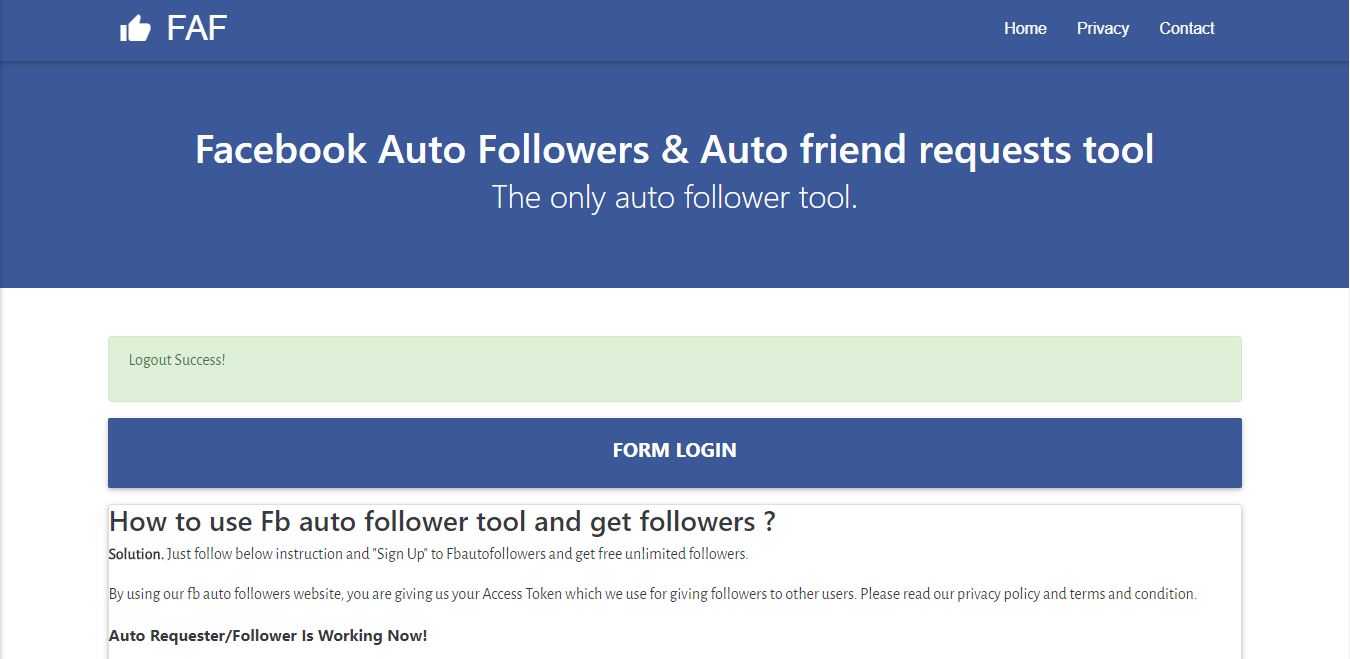Click 'The only auto follower tool.' subtitle

pos(675,197)
